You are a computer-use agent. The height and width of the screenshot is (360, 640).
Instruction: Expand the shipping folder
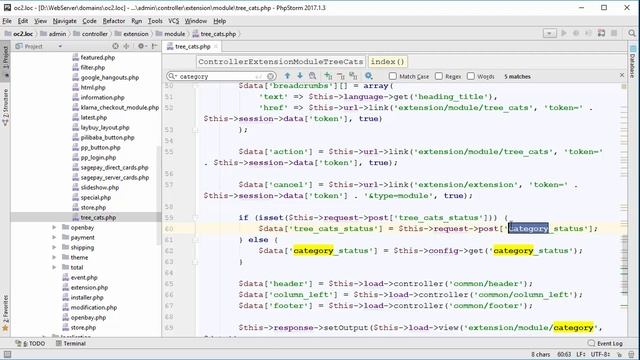coord(54,247)
